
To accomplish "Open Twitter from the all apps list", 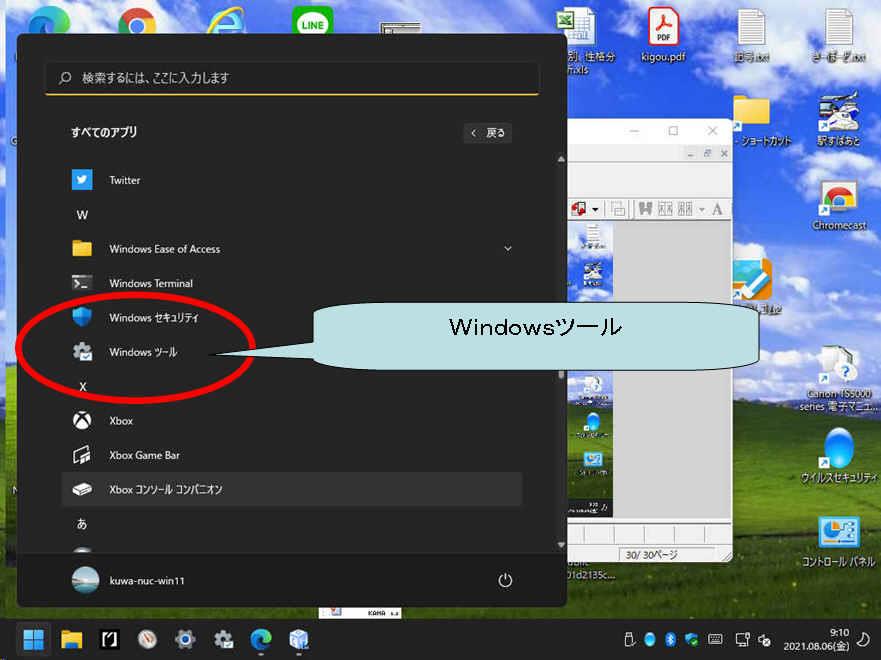I will coord(292,180).
